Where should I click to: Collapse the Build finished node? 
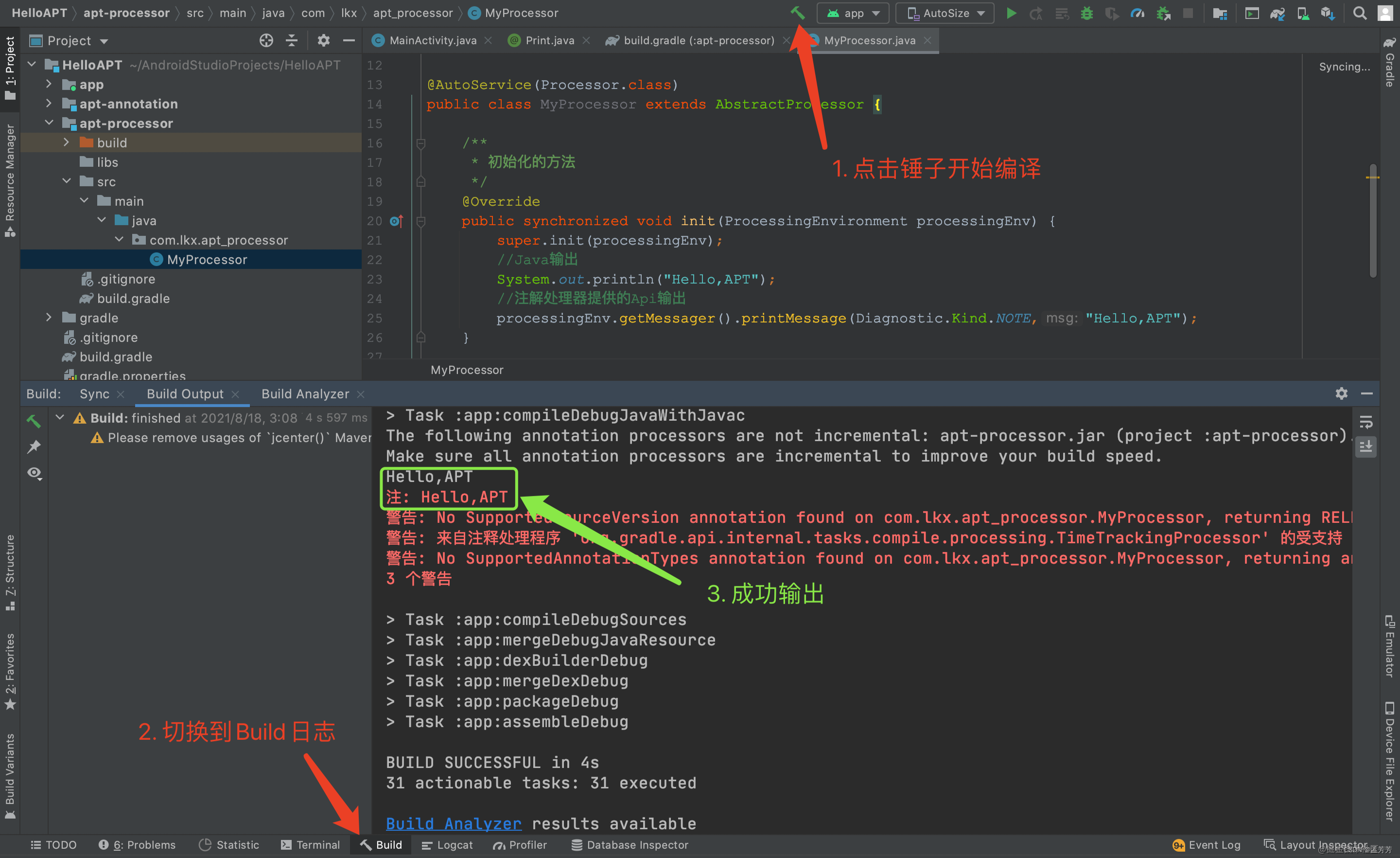60,417
